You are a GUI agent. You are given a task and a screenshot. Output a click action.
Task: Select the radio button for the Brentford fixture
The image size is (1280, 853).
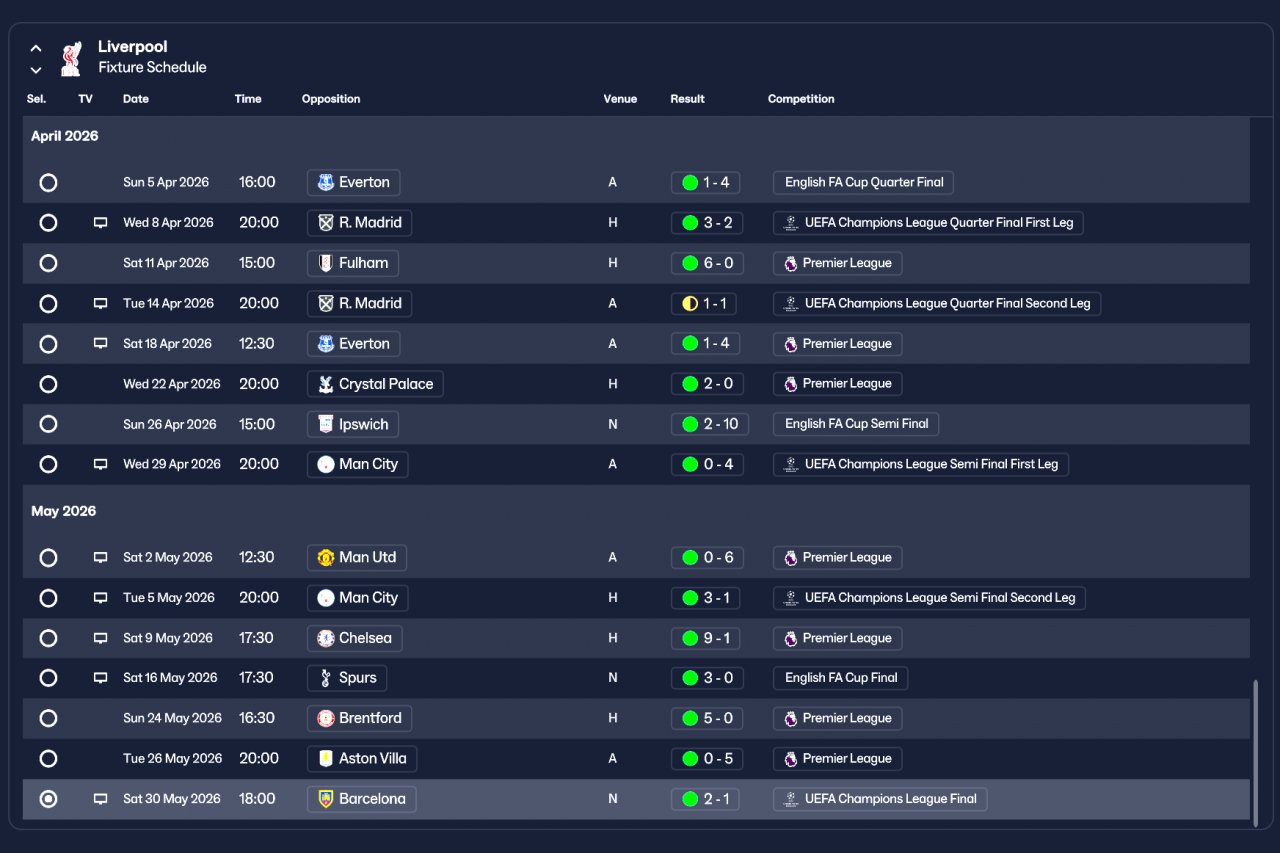coord(48,718)
